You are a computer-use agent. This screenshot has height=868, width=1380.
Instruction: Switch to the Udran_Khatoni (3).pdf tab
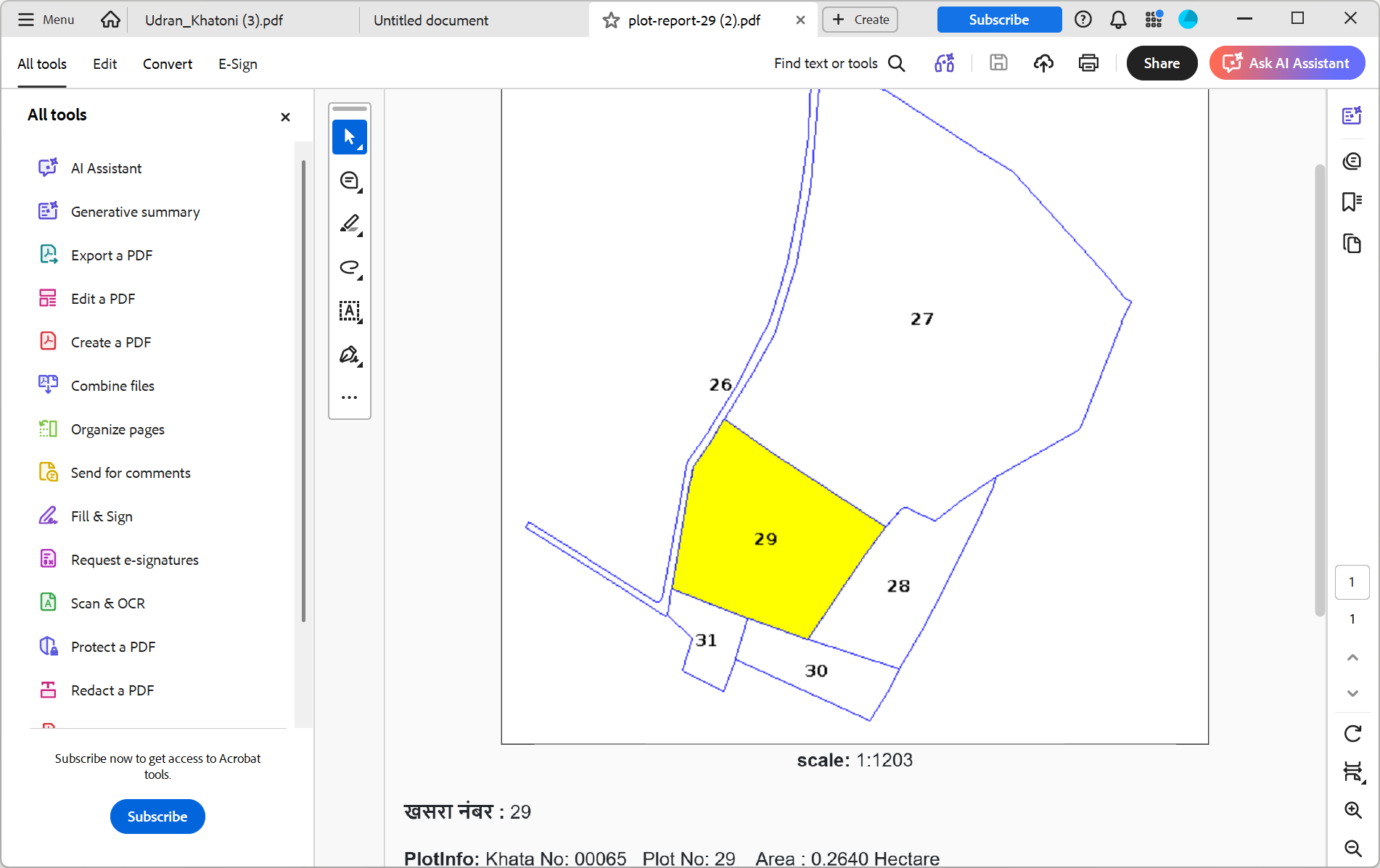pos(214,20)
